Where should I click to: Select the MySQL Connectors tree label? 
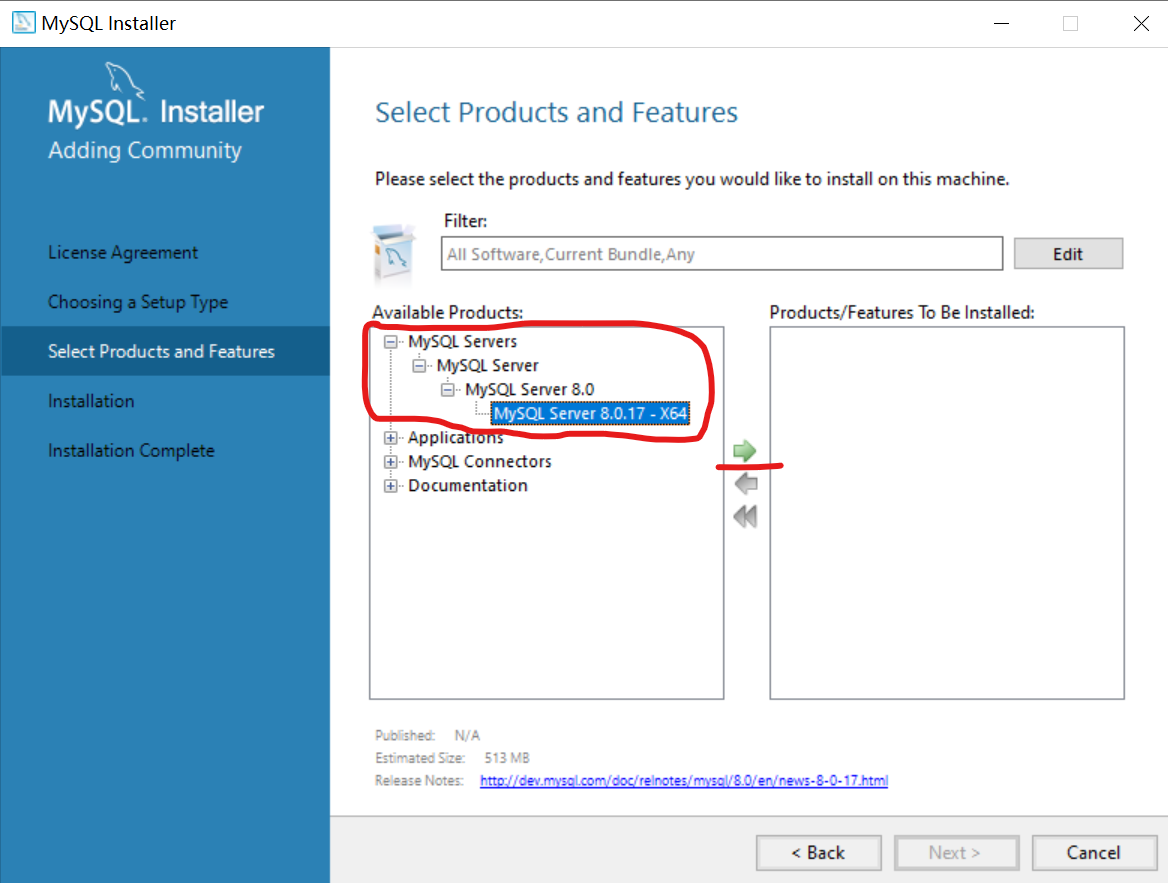click(480, 461)
